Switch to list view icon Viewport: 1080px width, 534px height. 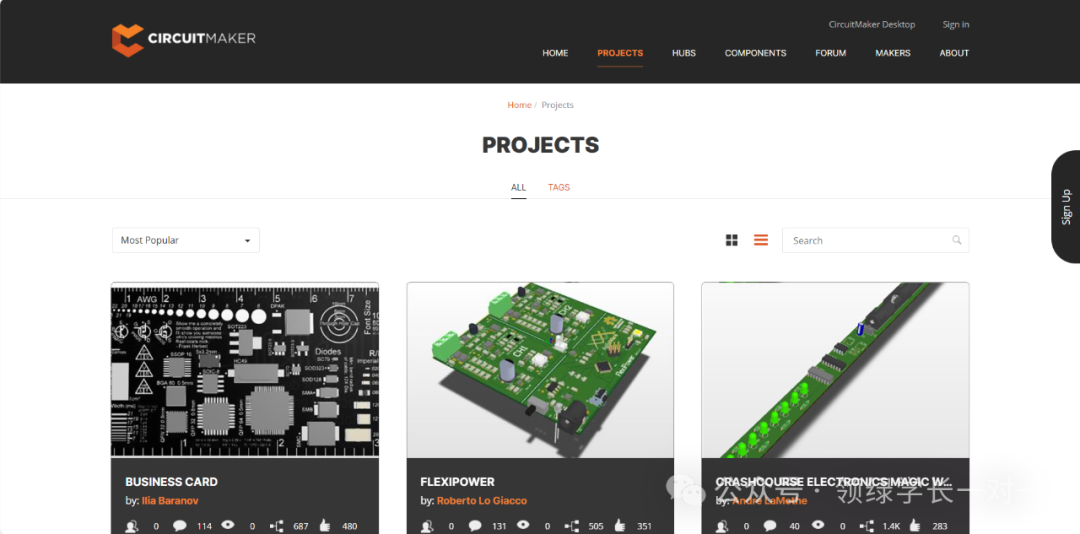[760, 240]
